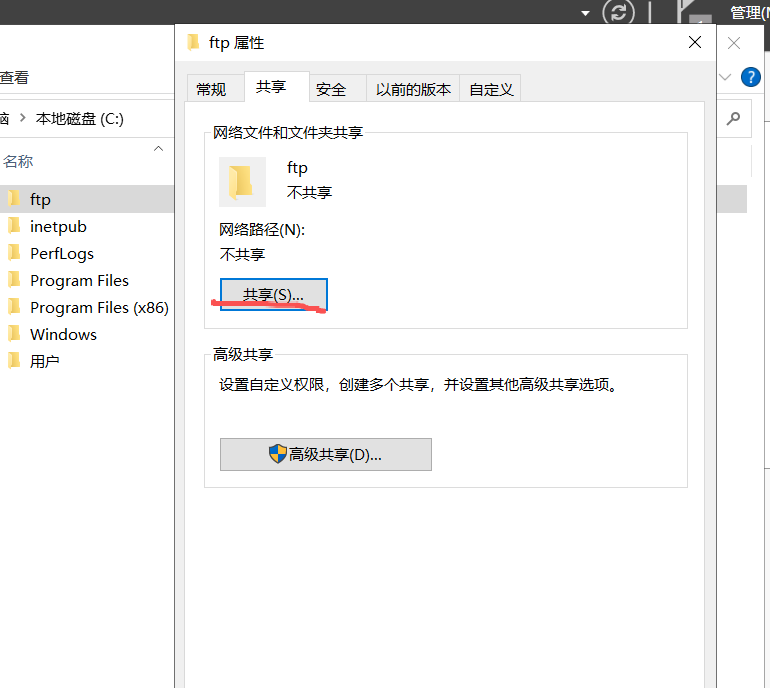Click the 共享(S)... button

point(273,294)
